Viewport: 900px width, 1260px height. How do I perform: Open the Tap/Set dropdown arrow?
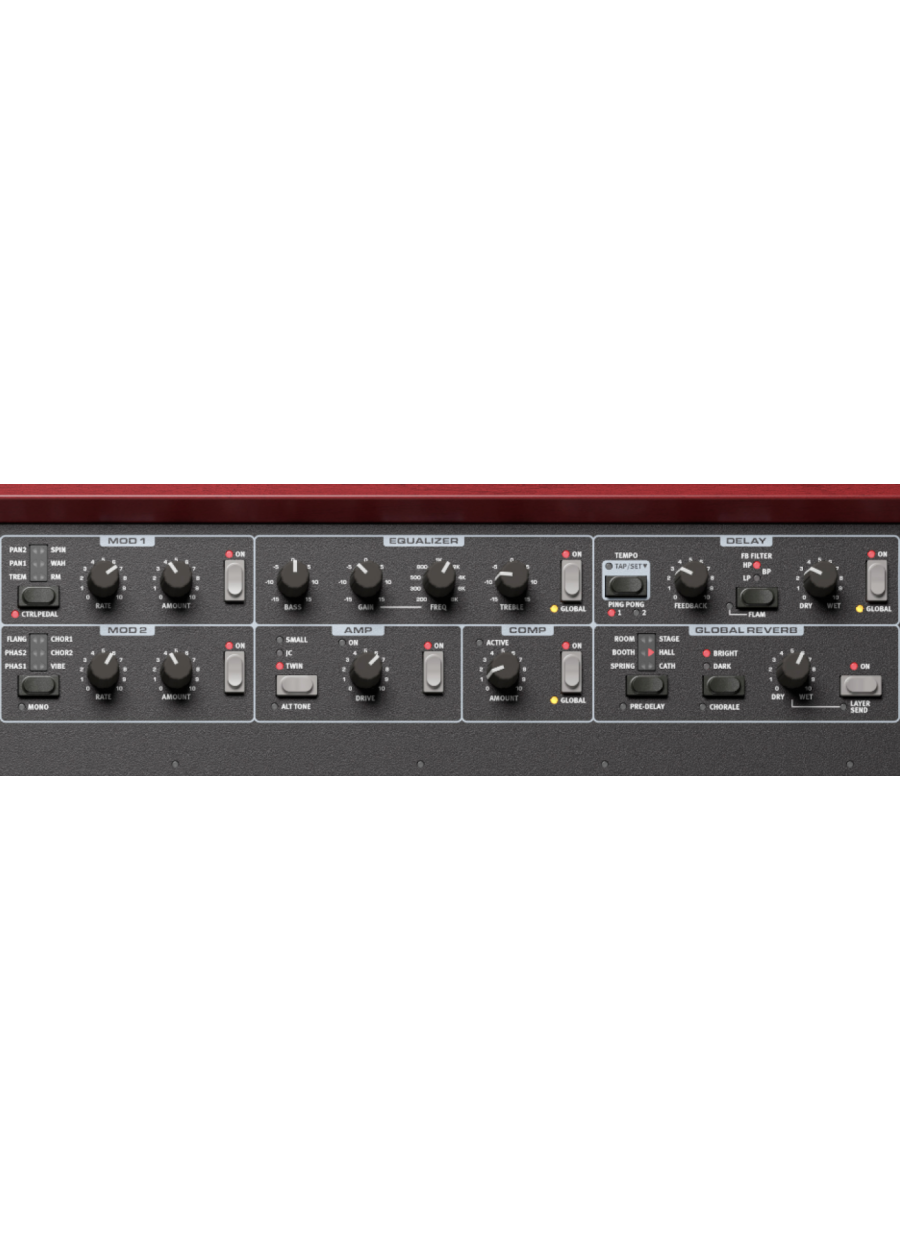646,566
